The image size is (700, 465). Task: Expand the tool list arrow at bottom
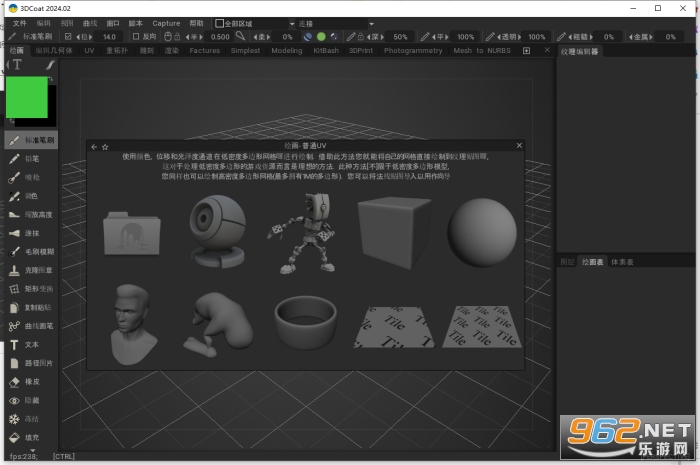(x=32, y=450)
